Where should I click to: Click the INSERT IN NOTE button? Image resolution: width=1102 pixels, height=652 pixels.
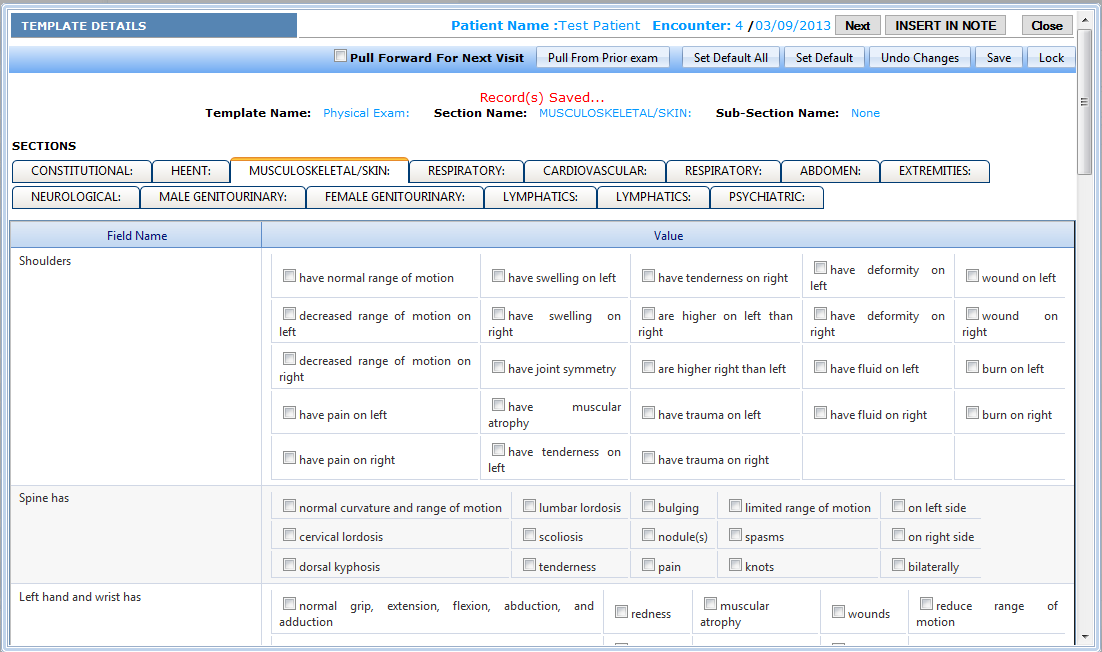945,26
